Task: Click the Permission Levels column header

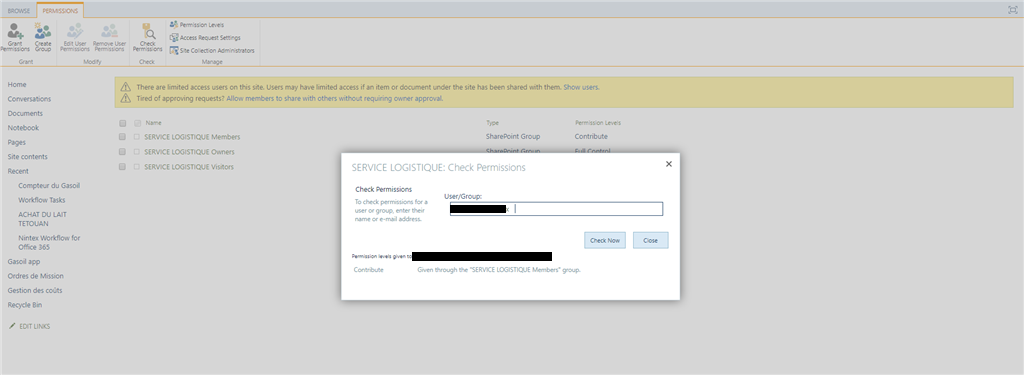Action: tap(598, 123)
